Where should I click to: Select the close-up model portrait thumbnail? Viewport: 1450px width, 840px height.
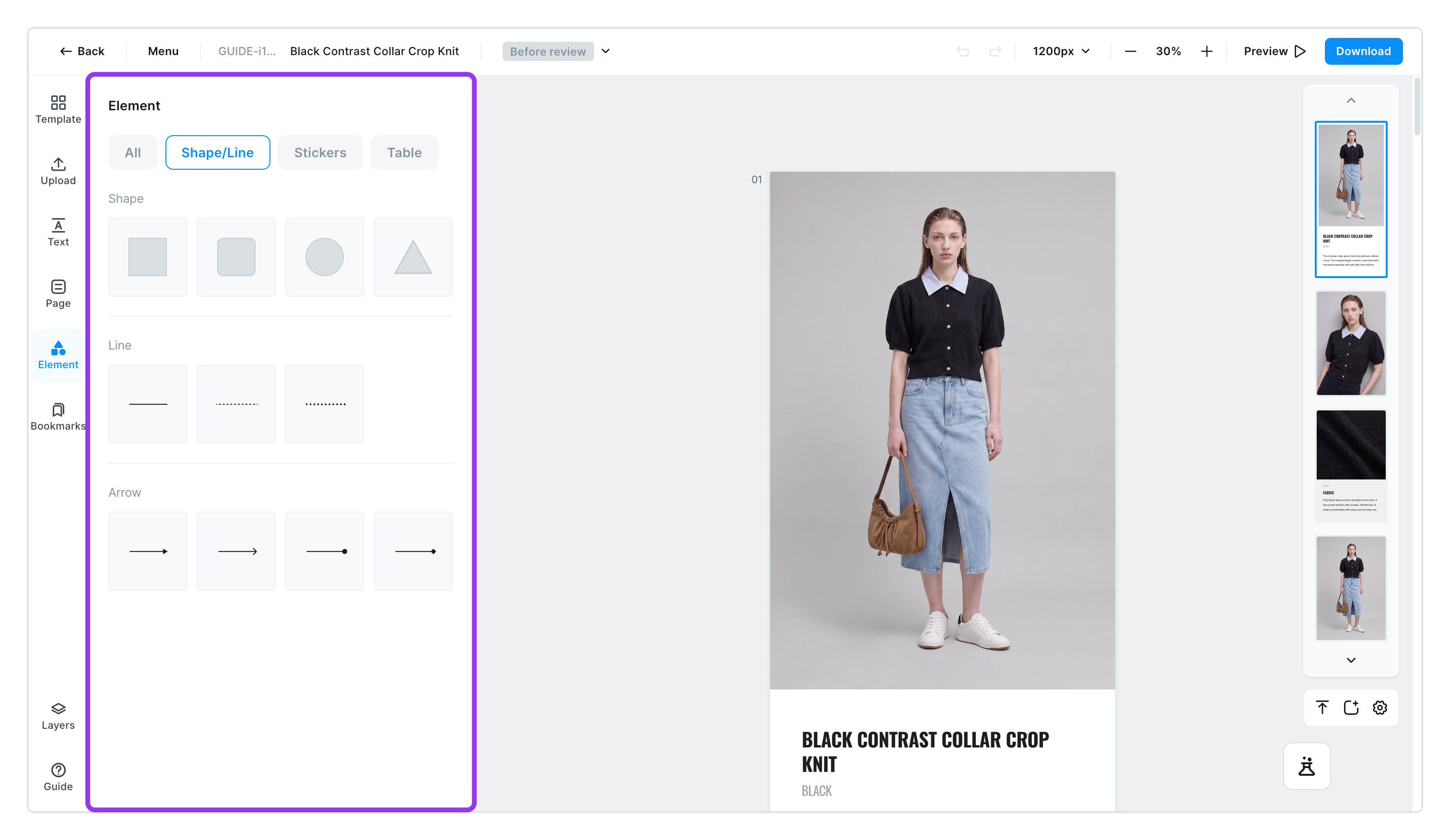coord(1350,343)
